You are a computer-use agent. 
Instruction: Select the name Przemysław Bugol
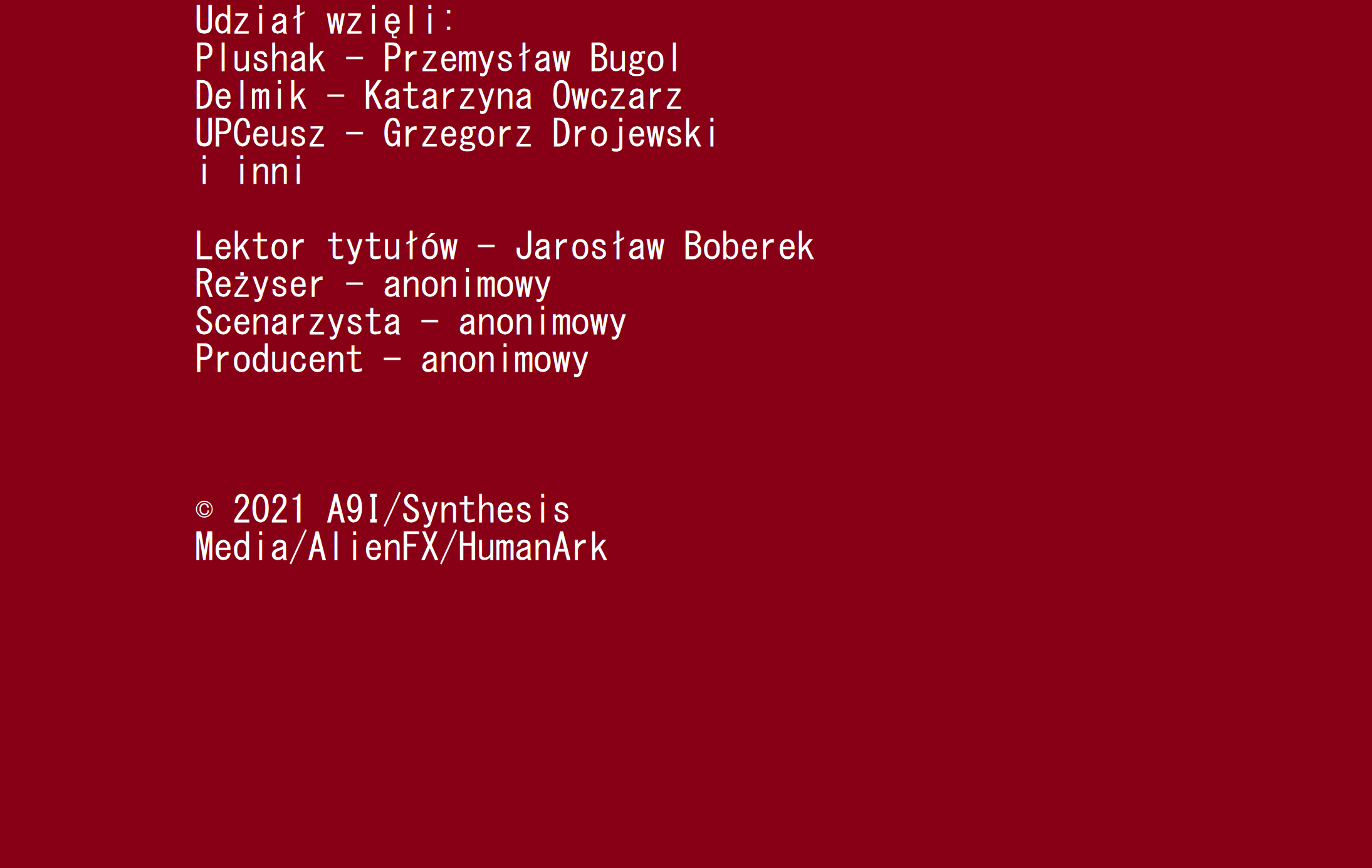(x=531, y=59)
